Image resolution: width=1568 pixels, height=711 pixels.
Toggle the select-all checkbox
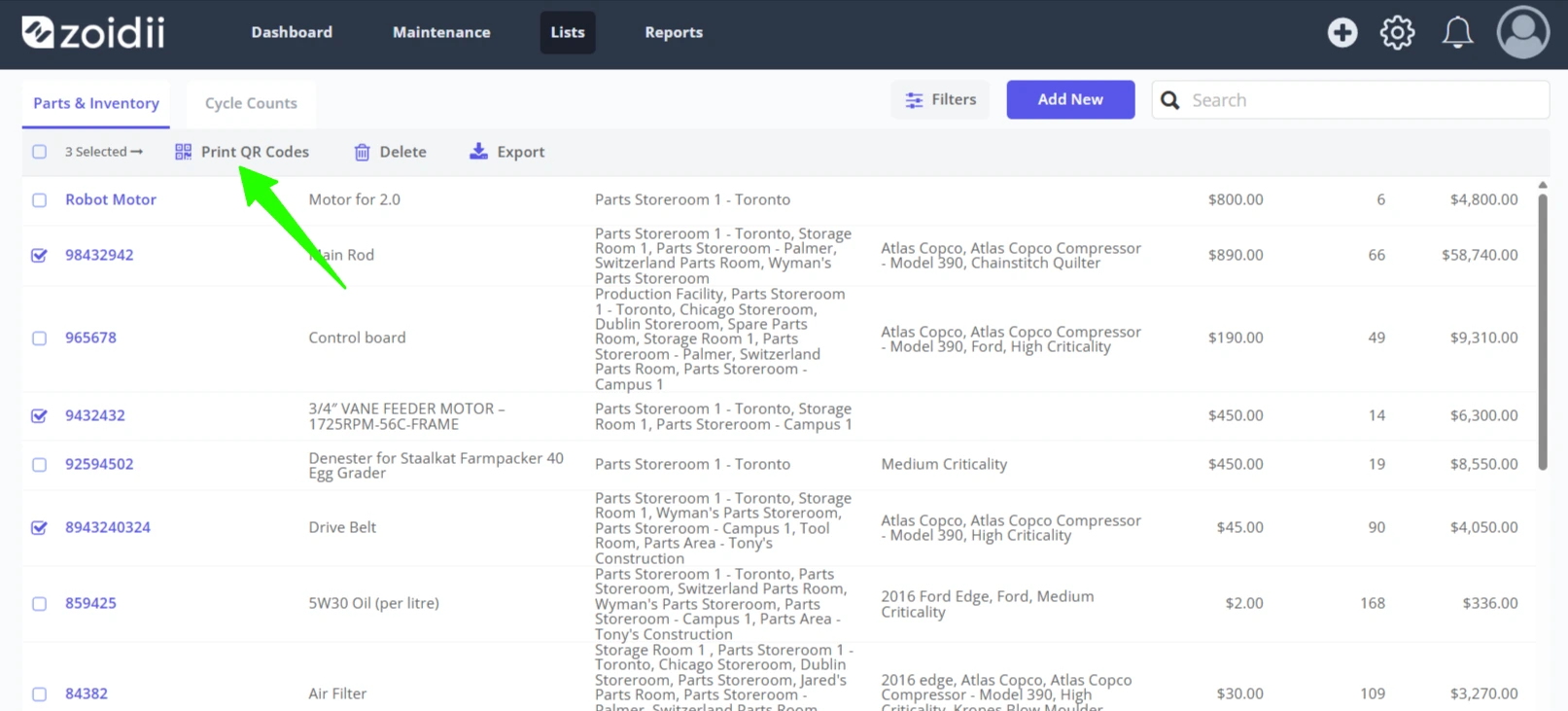(39, 152)
